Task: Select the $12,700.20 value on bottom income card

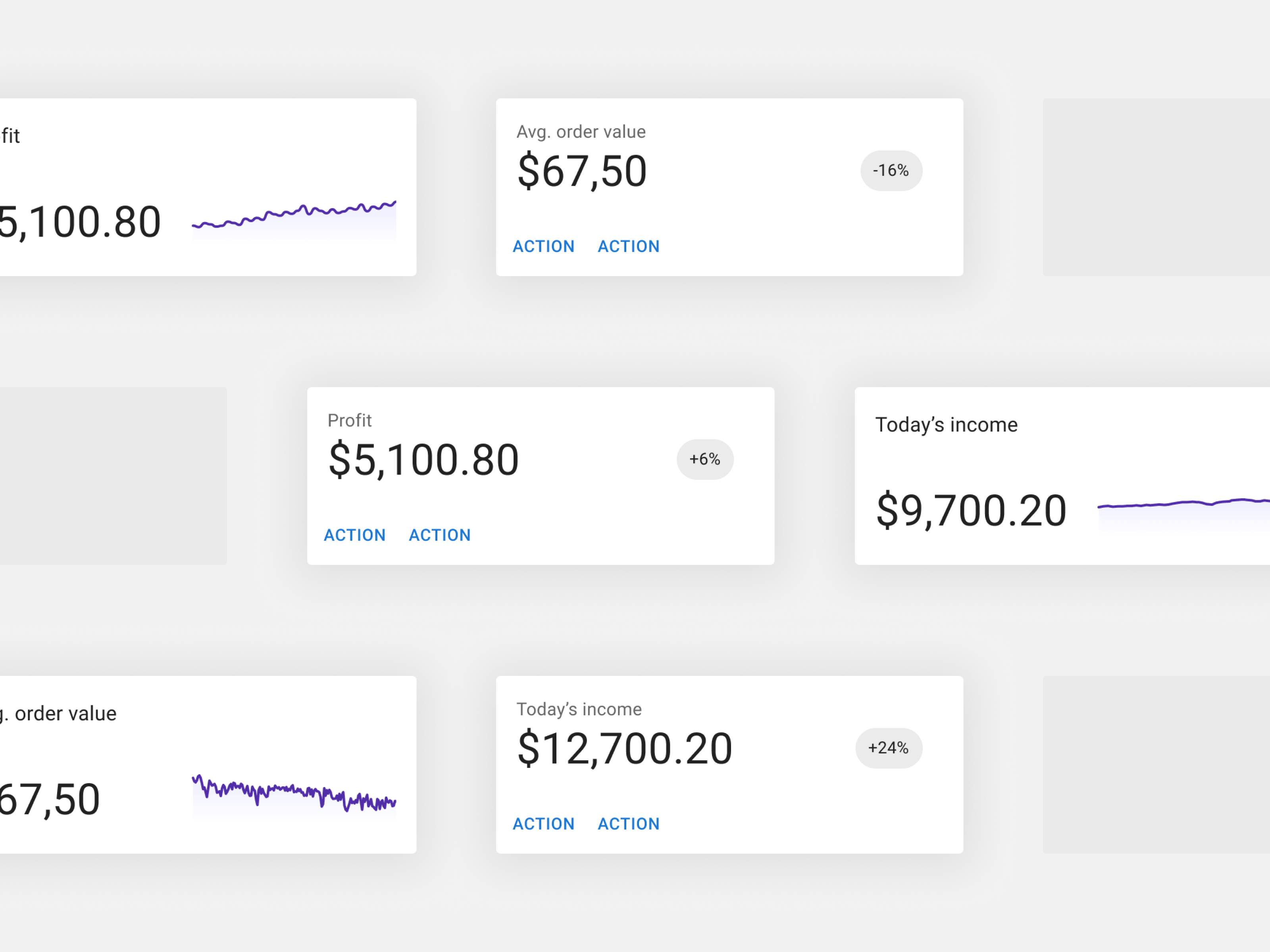Action: click(624, 747)
